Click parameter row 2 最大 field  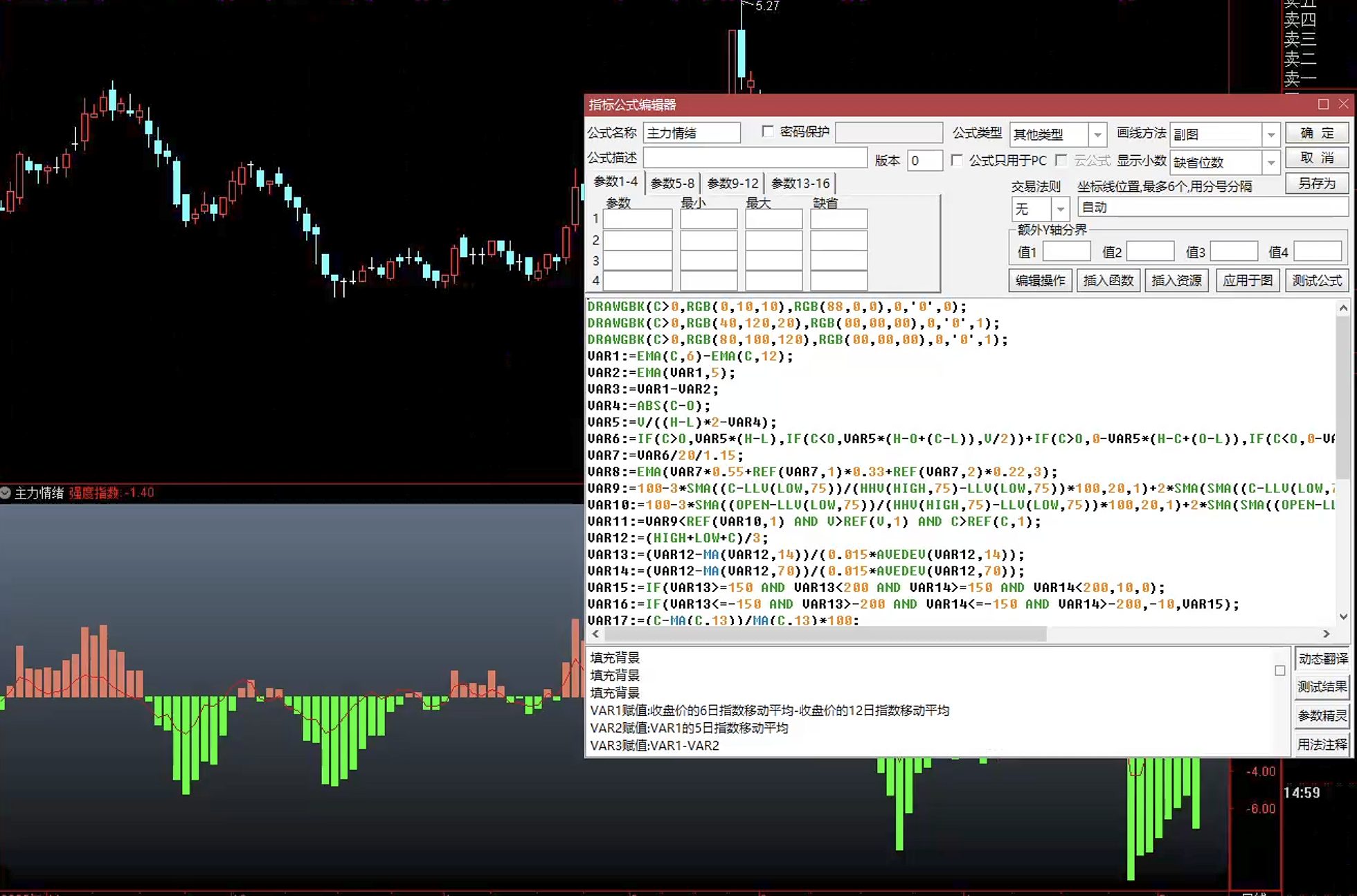773,240
